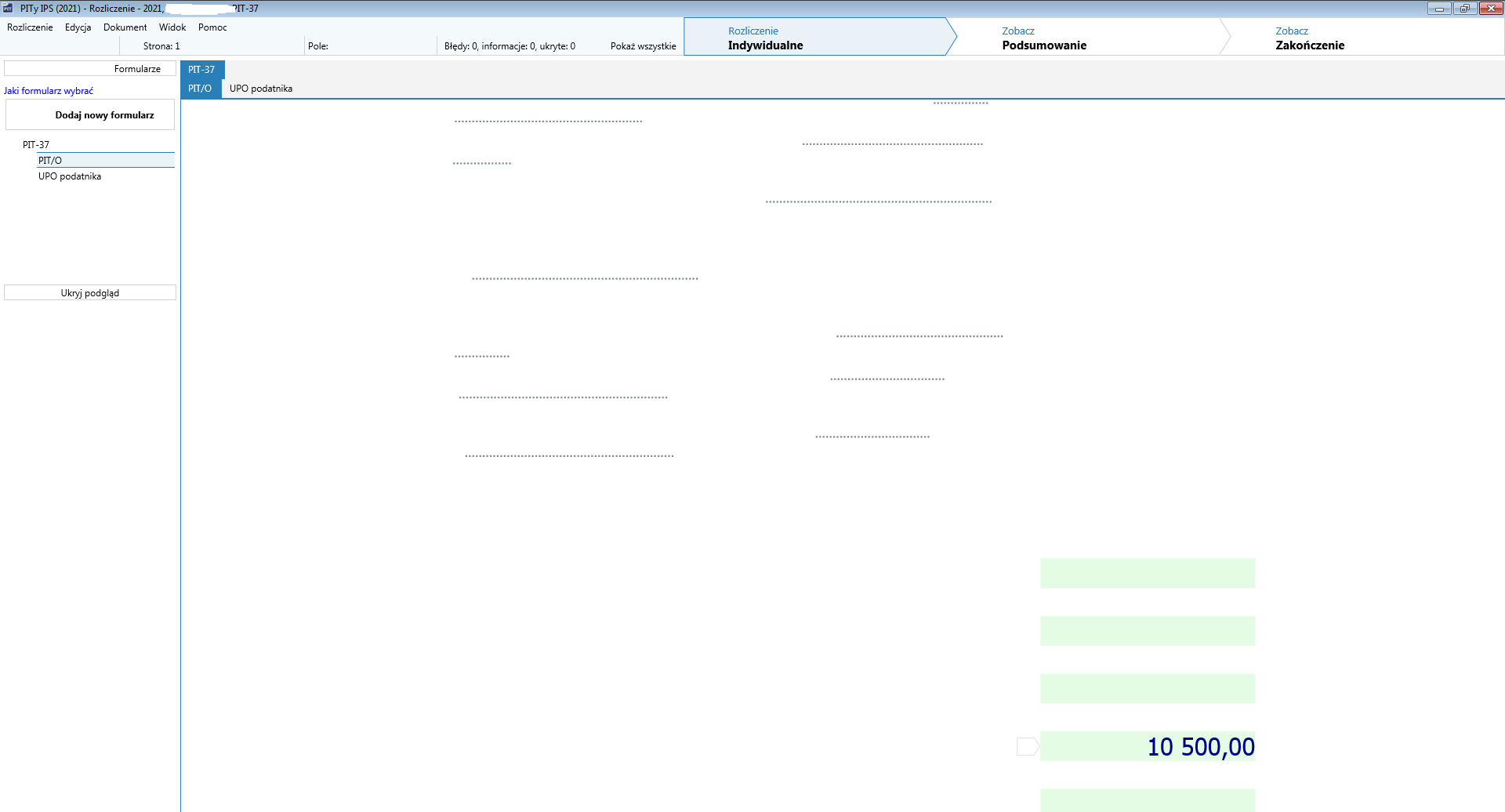The image size is (1505, 812).
Task: Switch to the PIT-37 tab above the form
Action: (201, 70)
